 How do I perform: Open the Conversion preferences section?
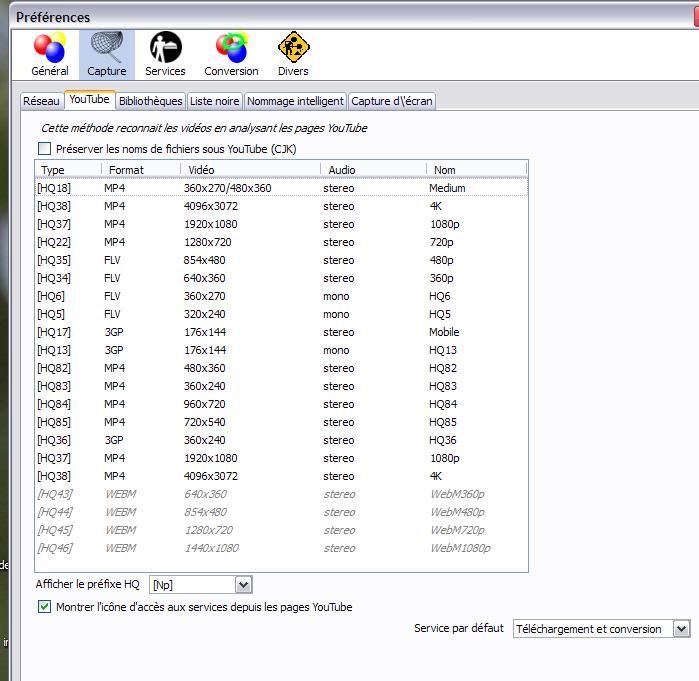tap(231, 54)
